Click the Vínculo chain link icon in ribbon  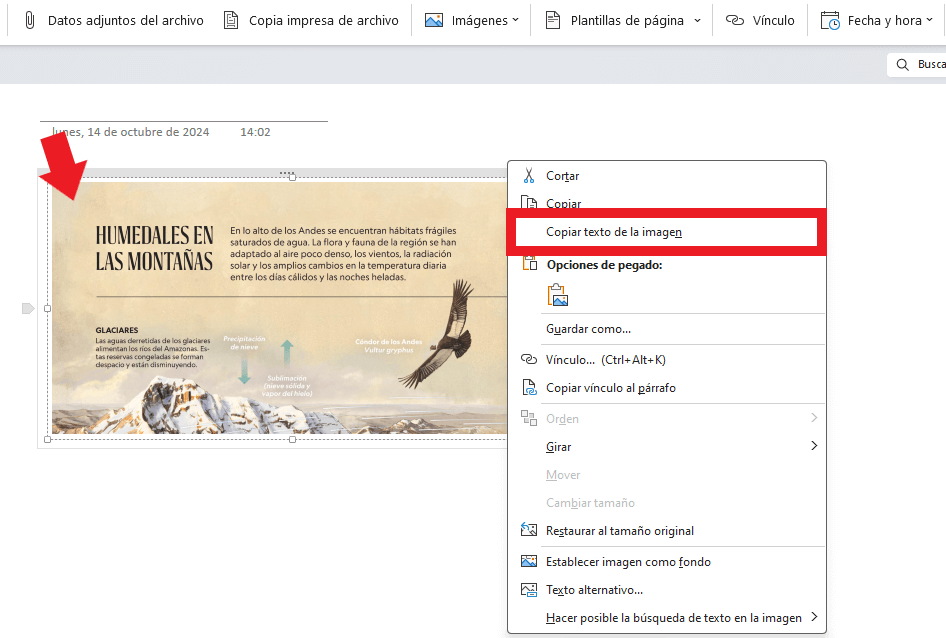734,21
